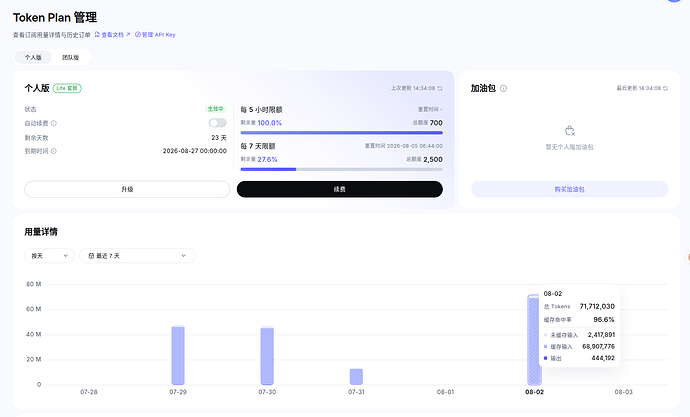Viewport: 690px width, 417px height.
Task: Click the info icon beside 自动续费
Action: tap(54, 124)
